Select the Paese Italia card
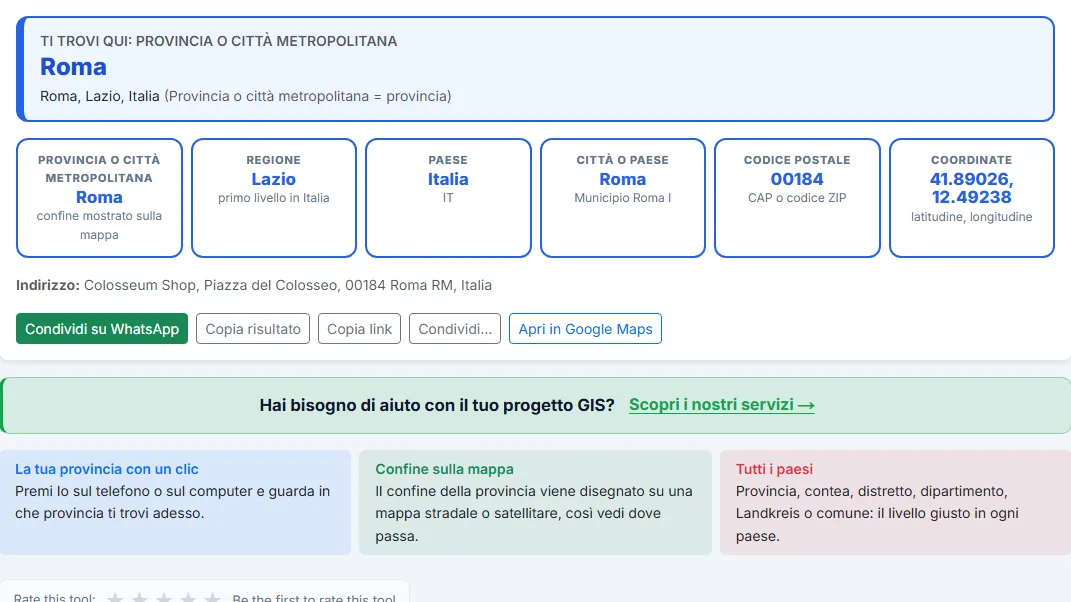 448,198
